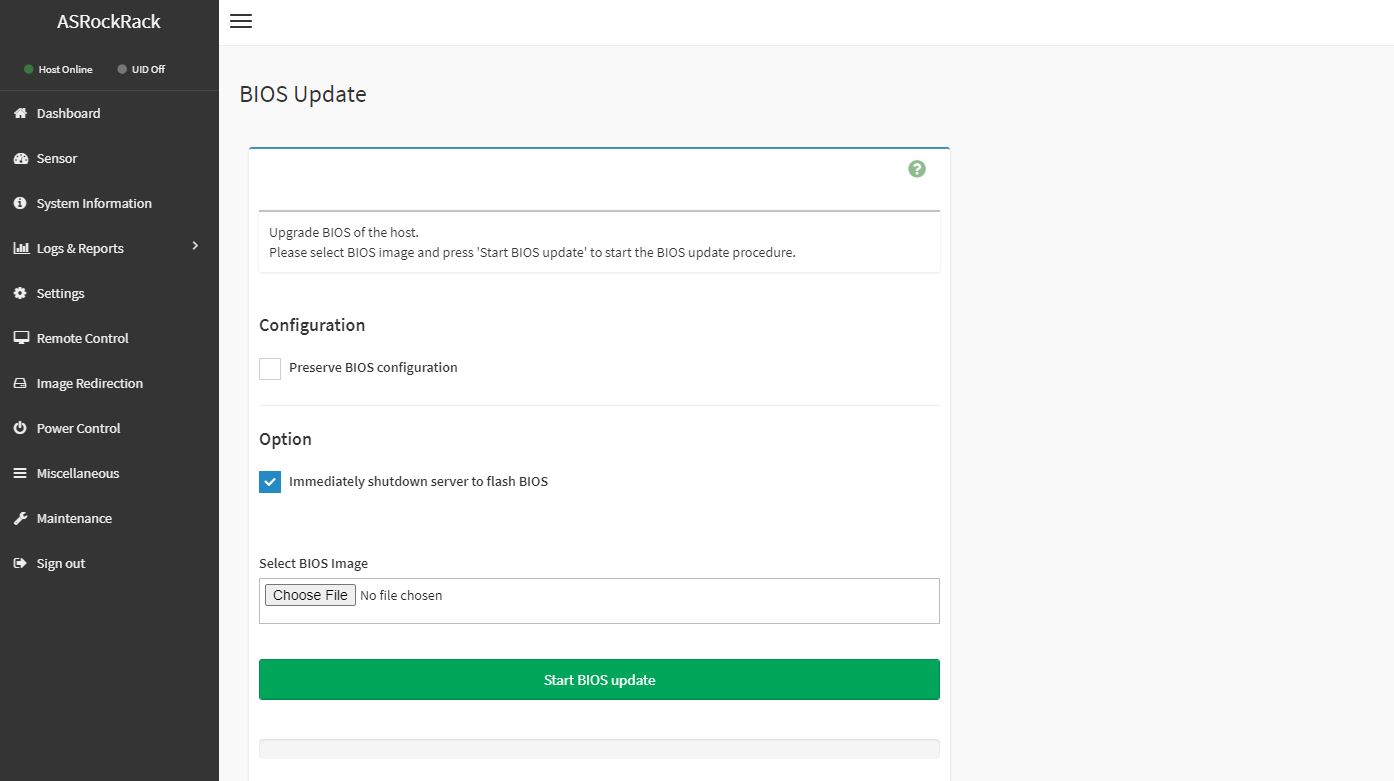Click the Maintenance wrench icon

coord(20,519)
